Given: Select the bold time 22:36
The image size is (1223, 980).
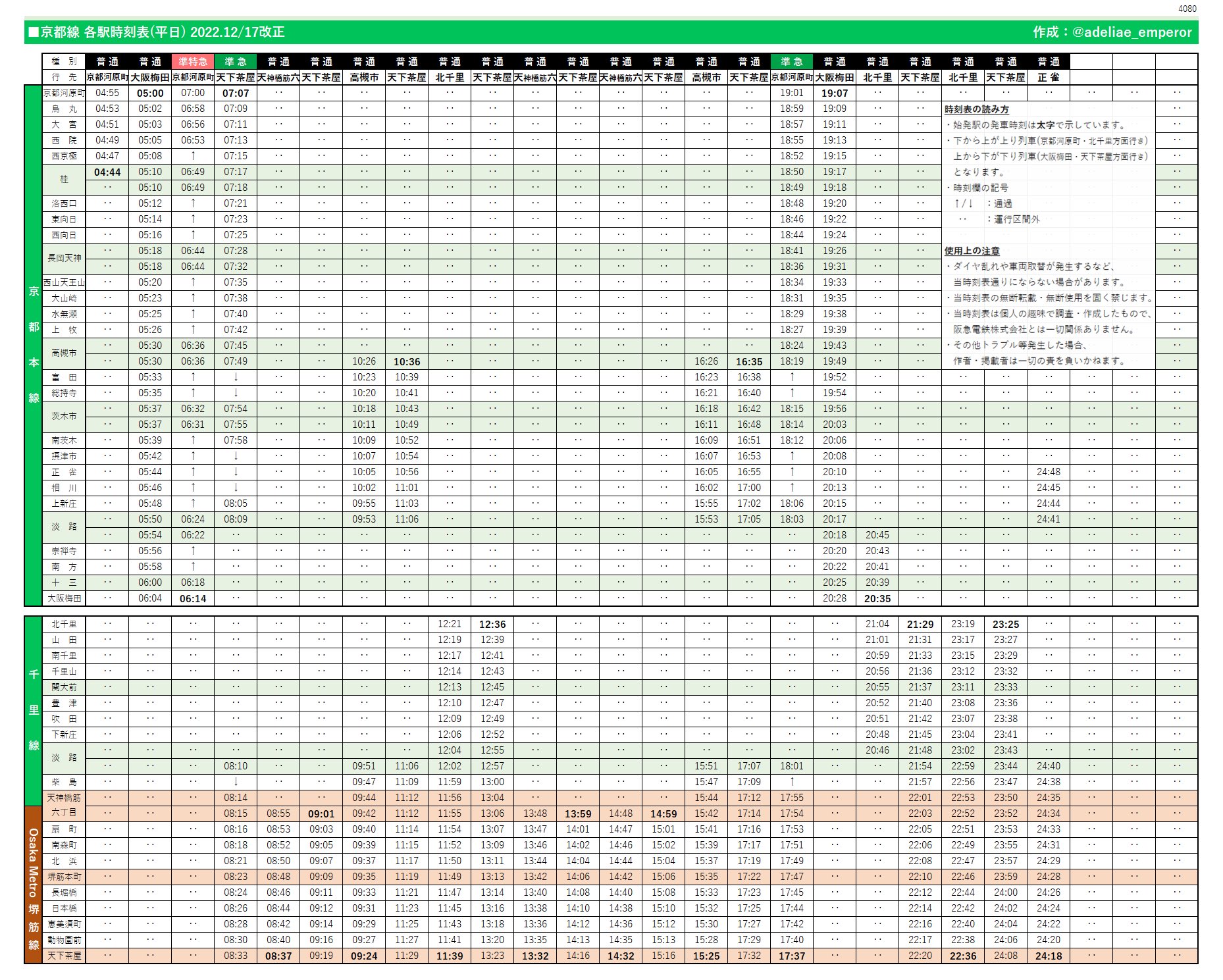Looking at the screenshot, I should pyautogui.click(x=963, y=956).
